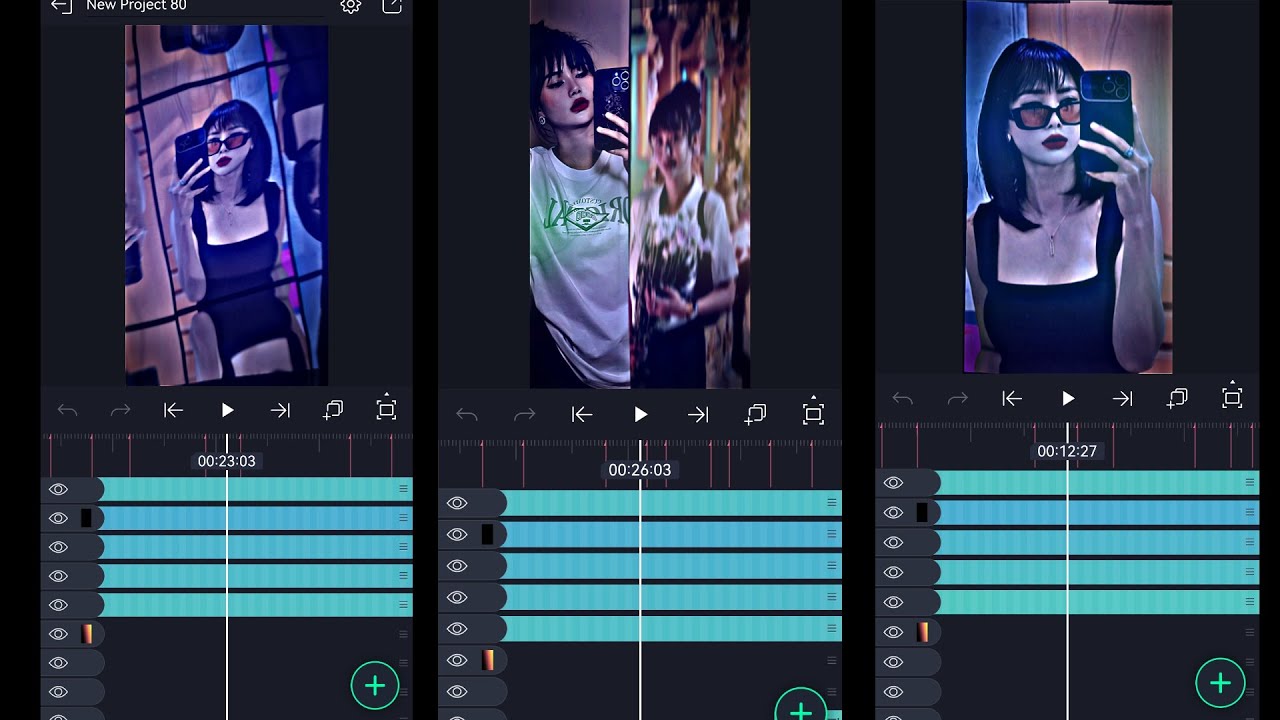
Task: Redo in the 00:12:27 editor
Action: [957, 398]
